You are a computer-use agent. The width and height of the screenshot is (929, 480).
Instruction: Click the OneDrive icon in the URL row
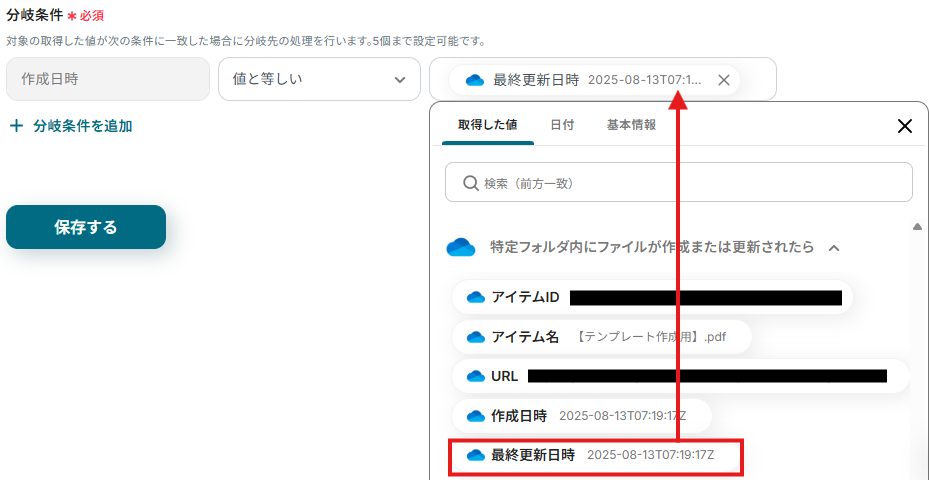point(476,376)
